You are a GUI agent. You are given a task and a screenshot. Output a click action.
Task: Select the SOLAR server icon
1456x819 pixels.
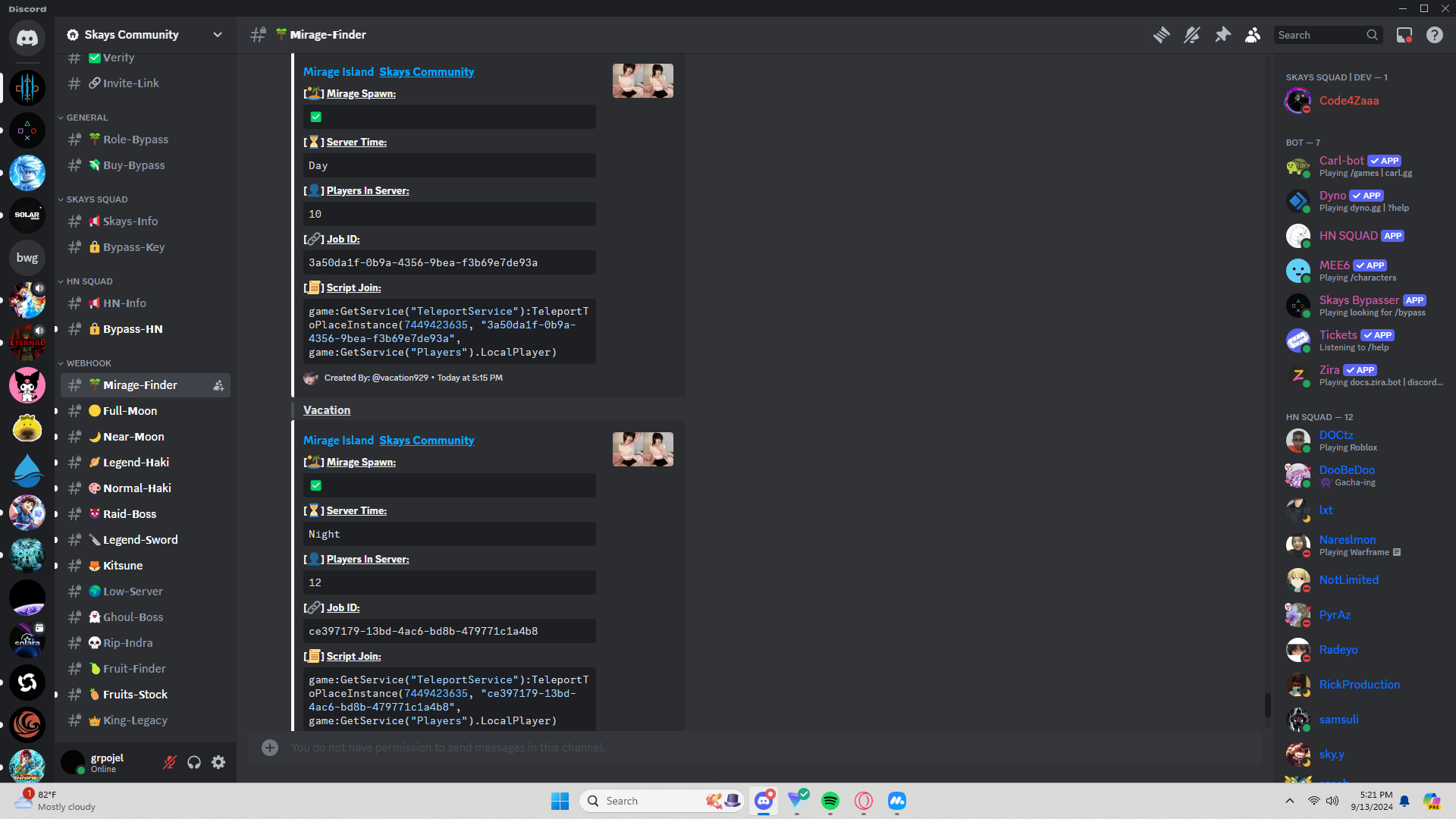click(27, 215)
